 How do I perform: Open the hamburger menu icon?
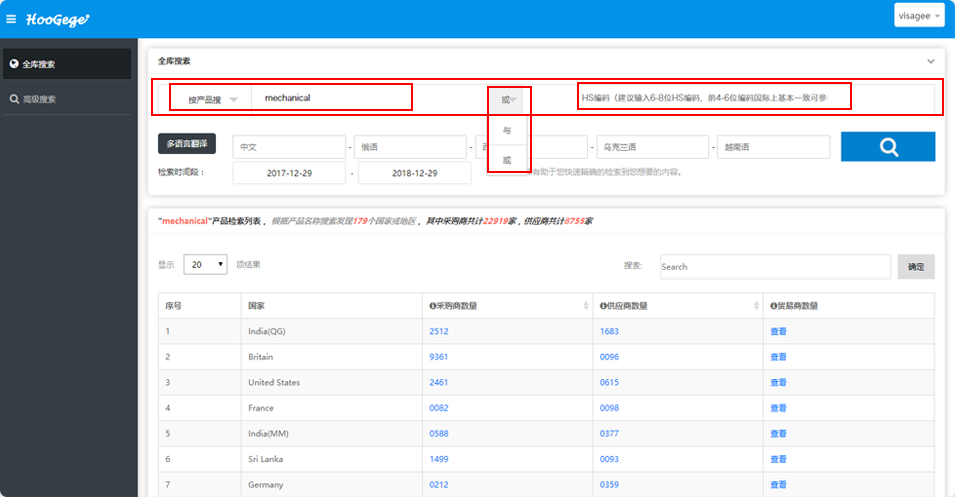tap(11, 19)
